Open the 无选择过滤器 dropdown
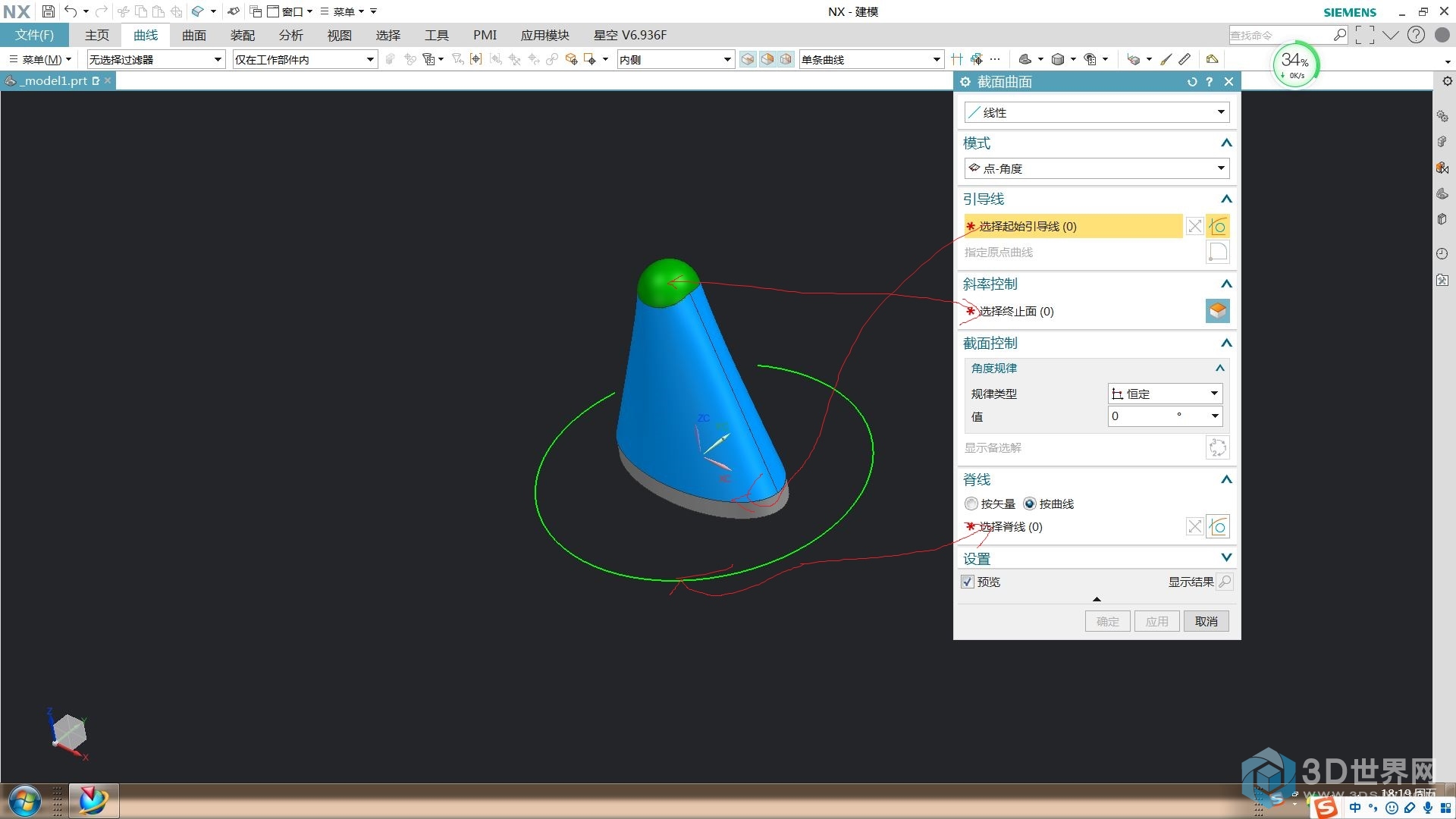Screen dimensions: 1456x819 [x=155, y=59]
